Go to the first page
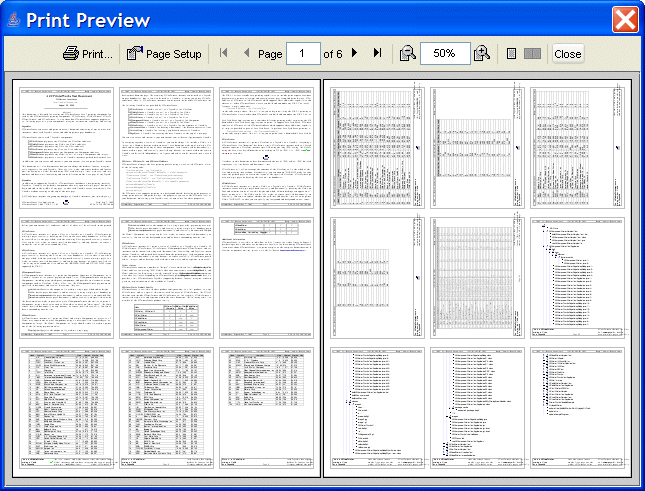Viewport: 645px width, 491px height. (x=224, y=53)
